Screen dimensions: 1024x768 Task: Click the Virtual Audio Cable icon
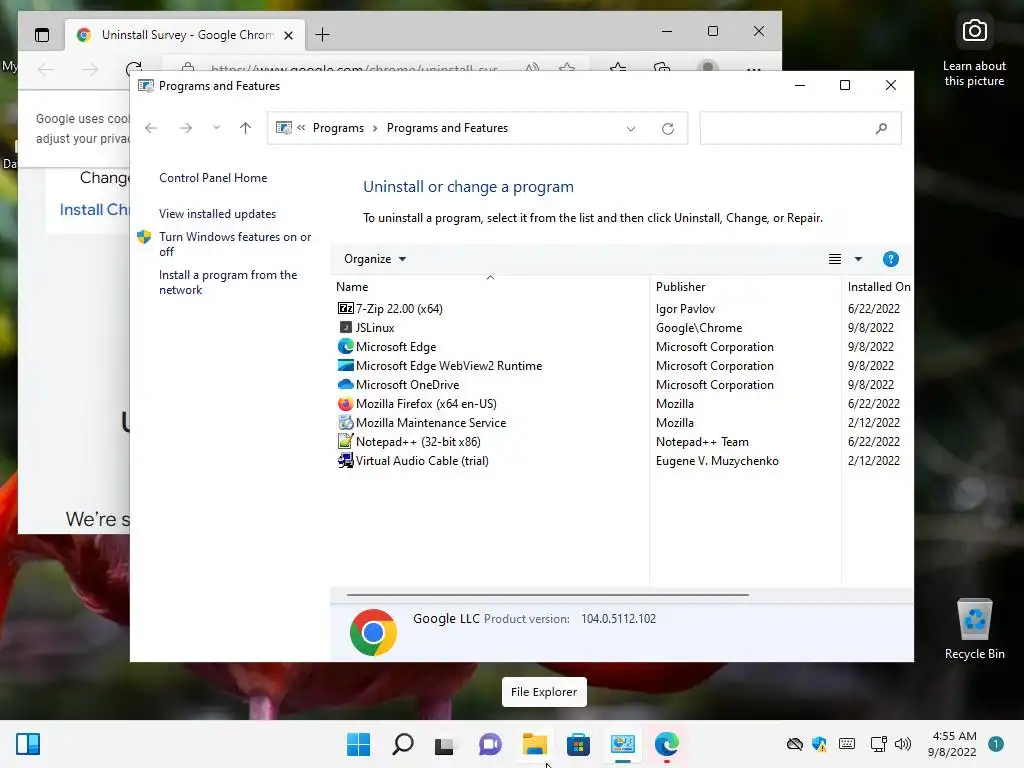345,460
